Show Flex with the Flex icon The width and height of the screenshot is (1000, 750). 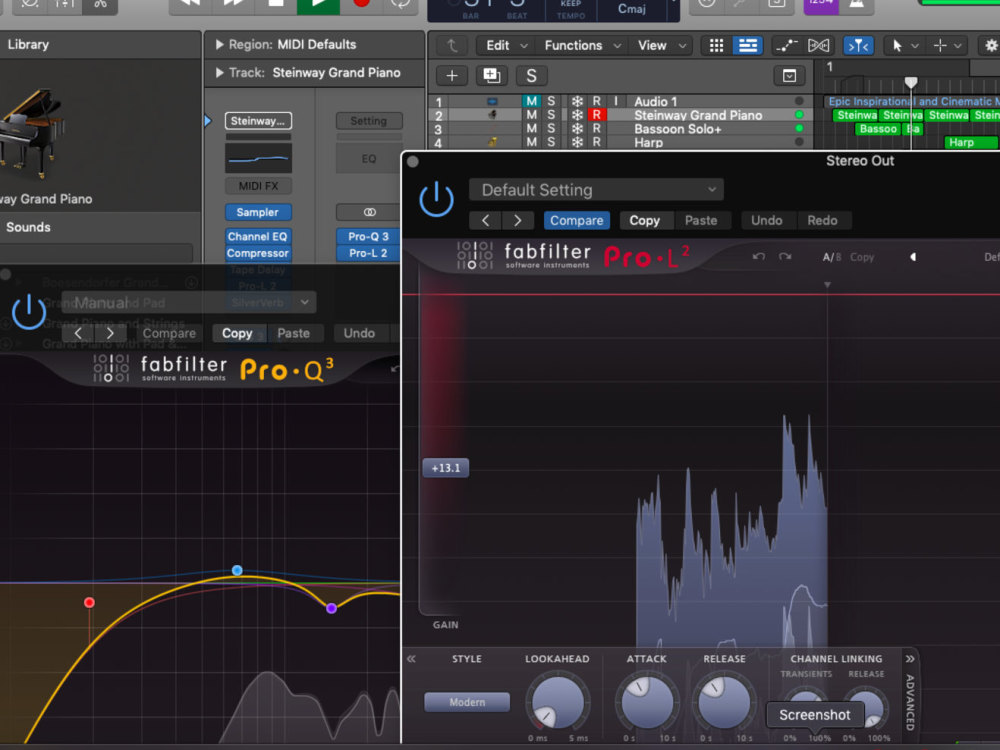click(x=818, y=45)
